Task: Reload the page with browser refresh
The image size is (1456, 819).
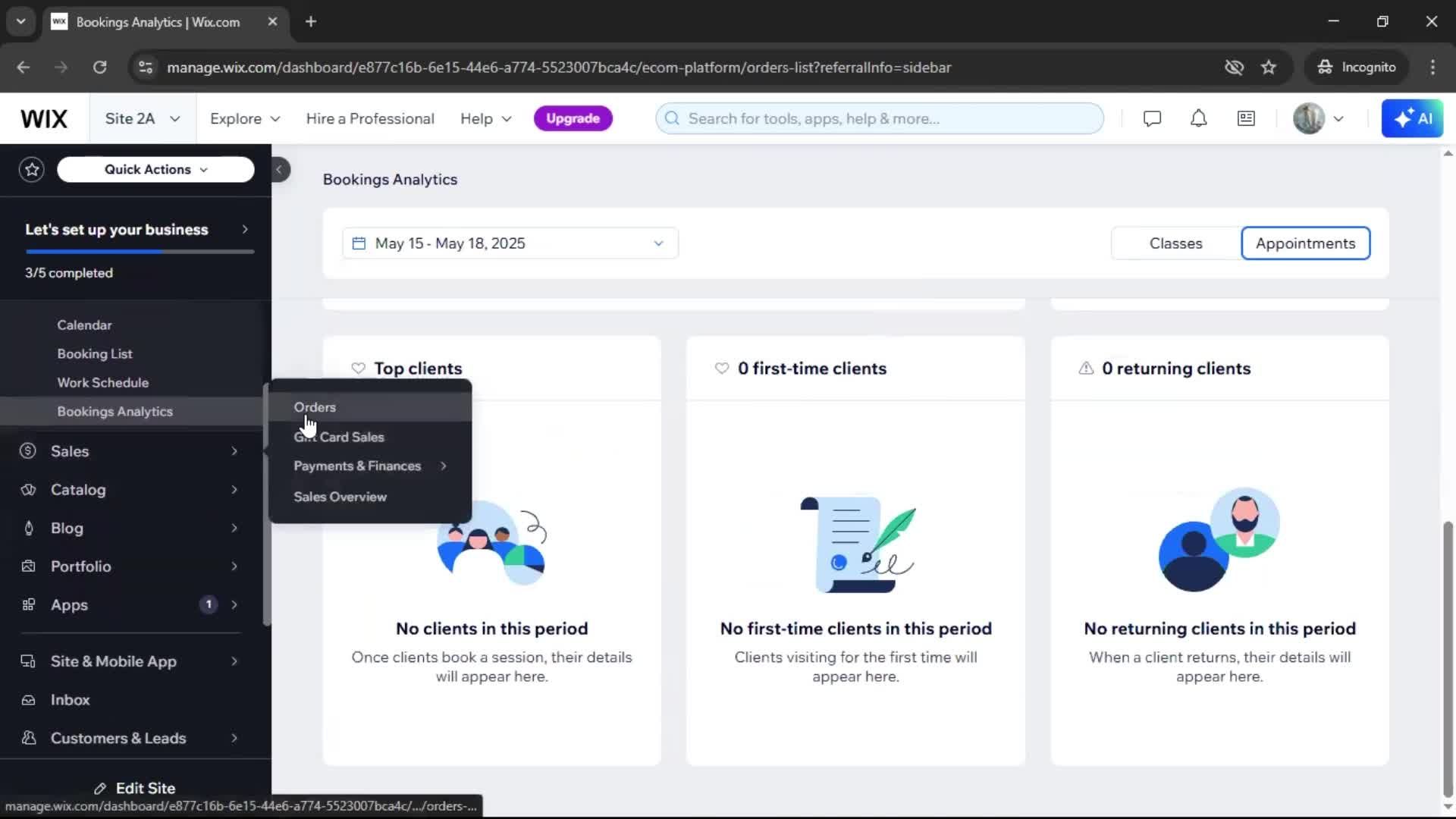Action: coord(99,67)
